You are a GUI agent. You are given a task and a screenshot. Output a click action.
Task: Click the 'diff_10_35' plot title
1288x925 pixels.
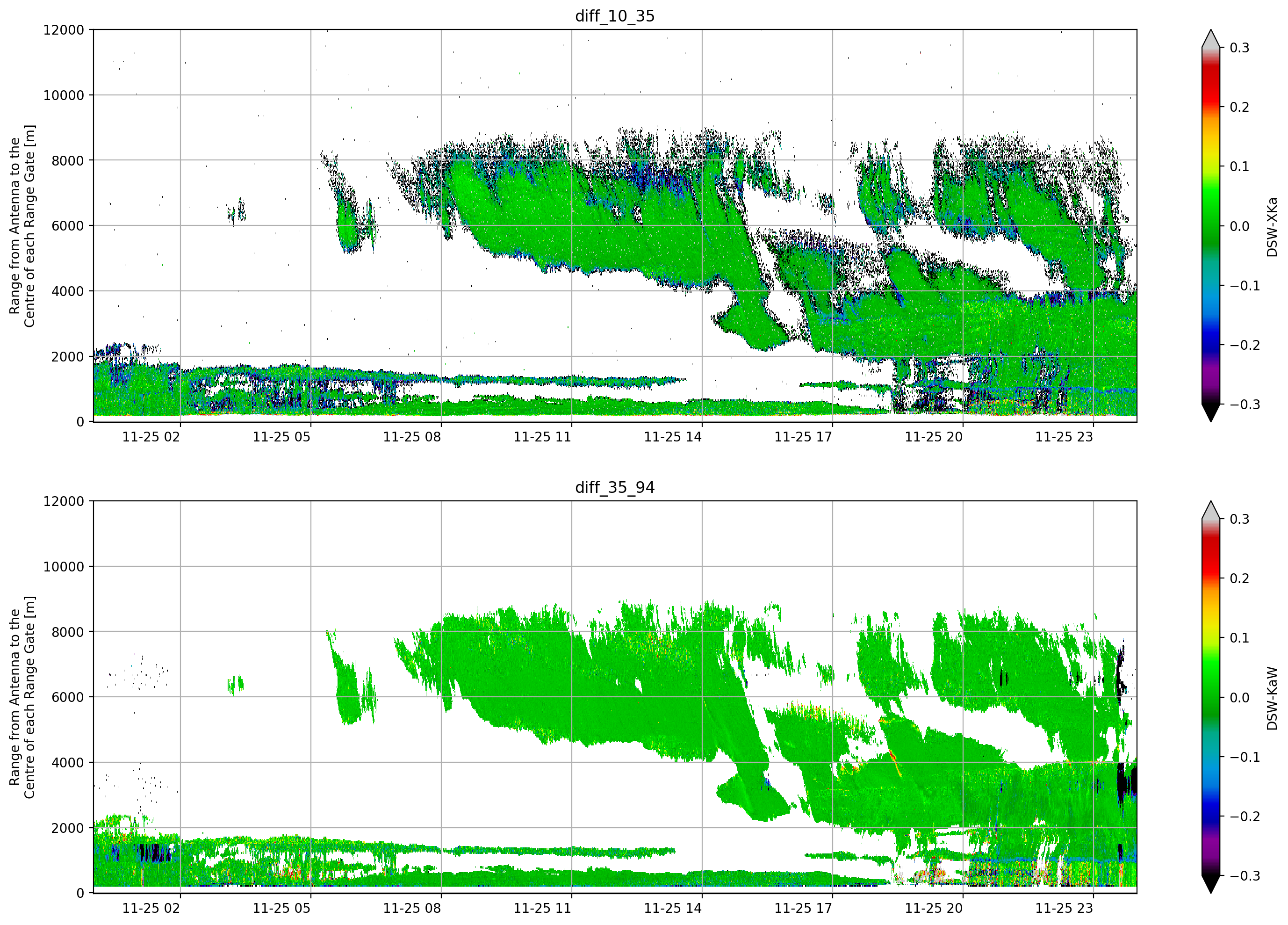point(615,16)
